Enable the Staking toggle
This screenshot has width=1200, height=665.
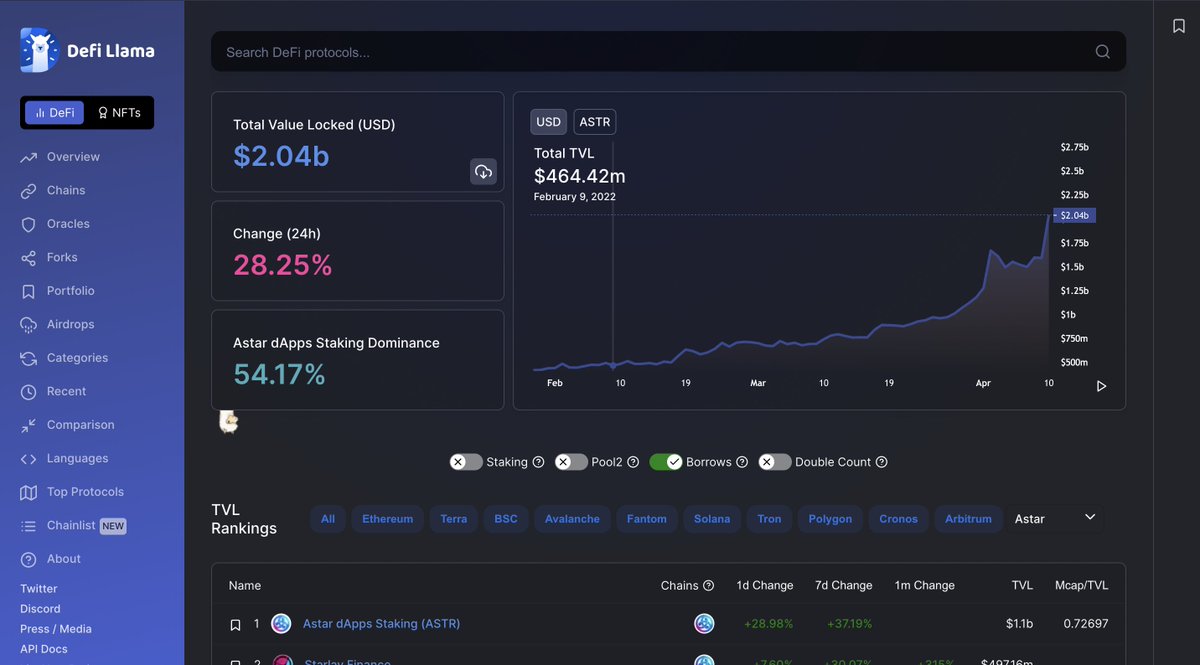pyautogui.click(x=465, y=462)
